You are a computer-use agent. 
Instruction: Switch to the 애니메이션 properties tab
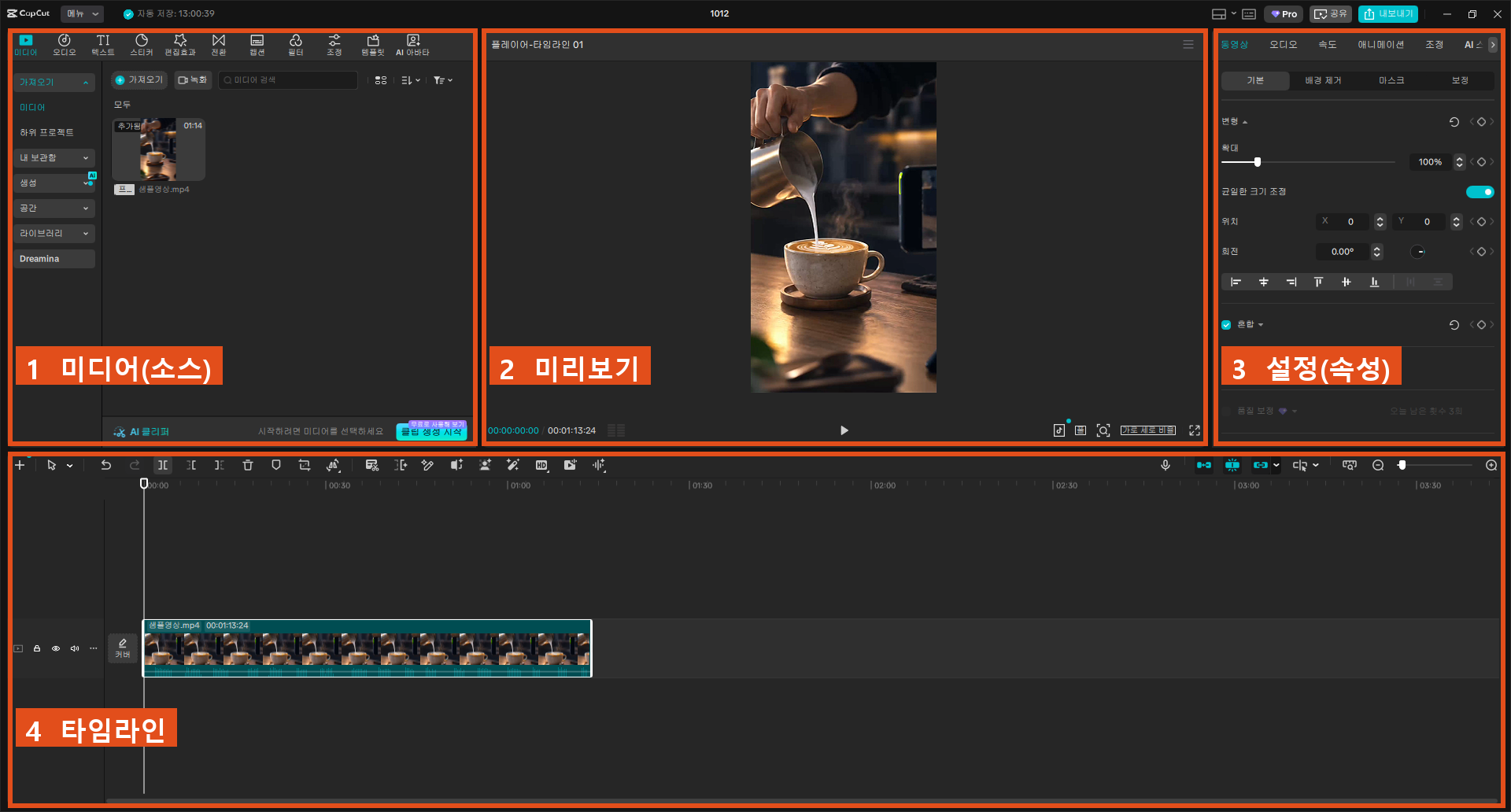(1380, 45)
